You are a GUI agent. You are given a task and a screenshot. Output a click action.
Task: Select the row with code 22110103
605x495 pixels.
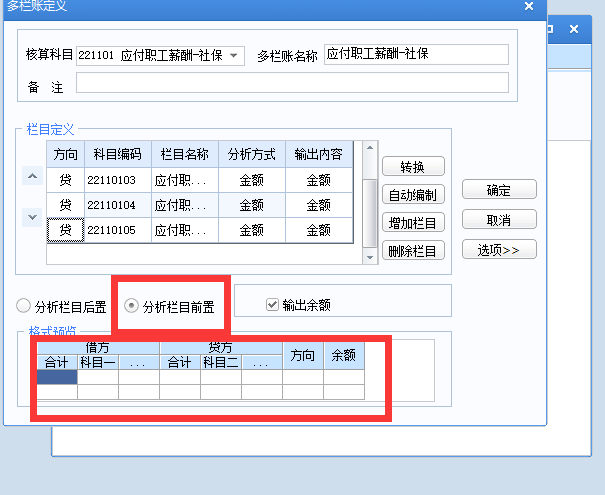point(118,180)
